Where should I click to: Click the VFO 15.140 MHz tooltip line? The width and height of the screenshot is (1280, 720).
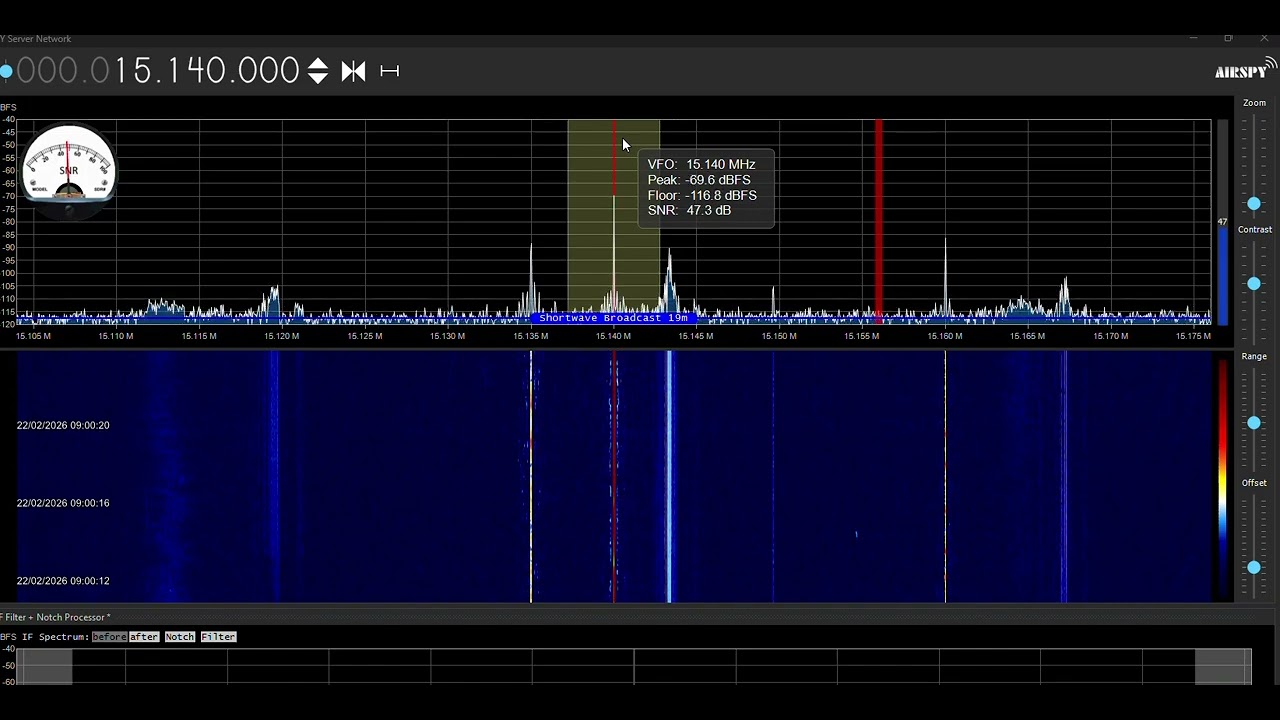tap(701, 164)
